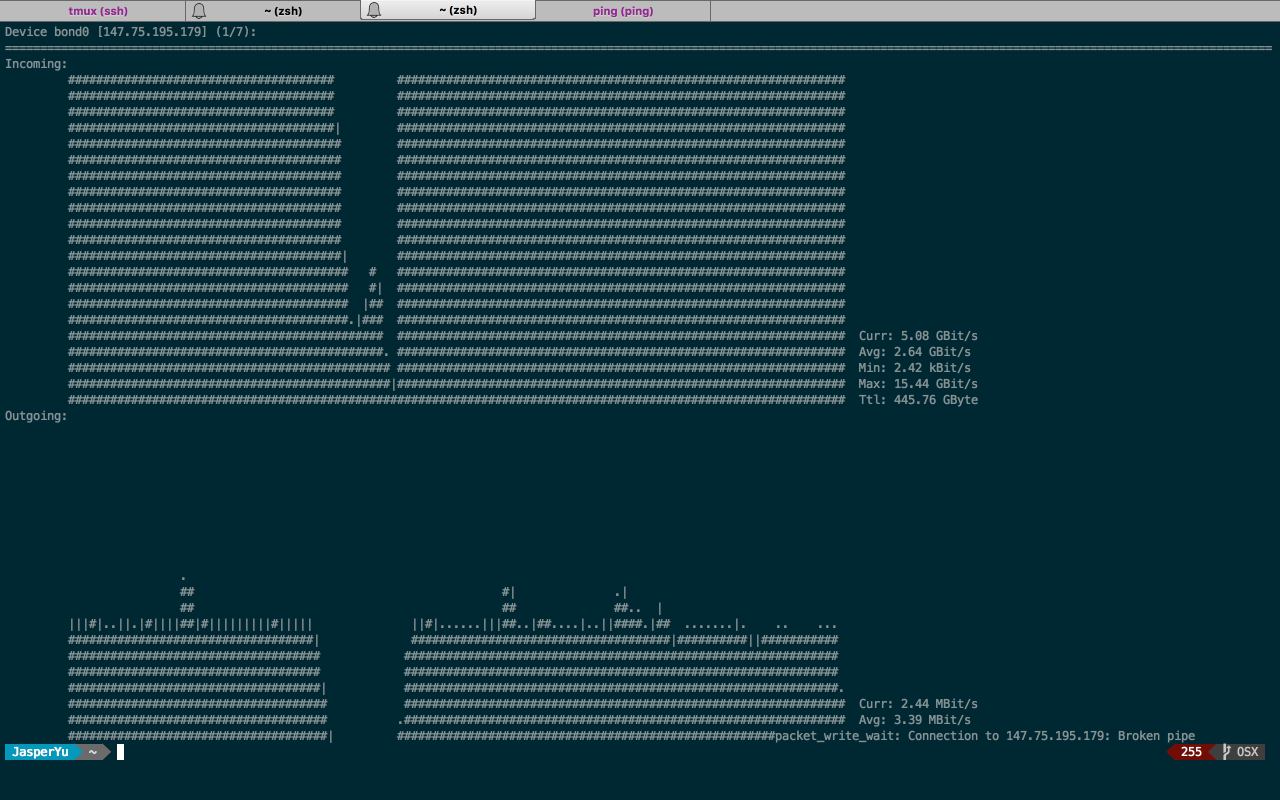Viewport: 1280px width, 800px height.
Task: Click the Incoming section label
Action: pos(36,64)
